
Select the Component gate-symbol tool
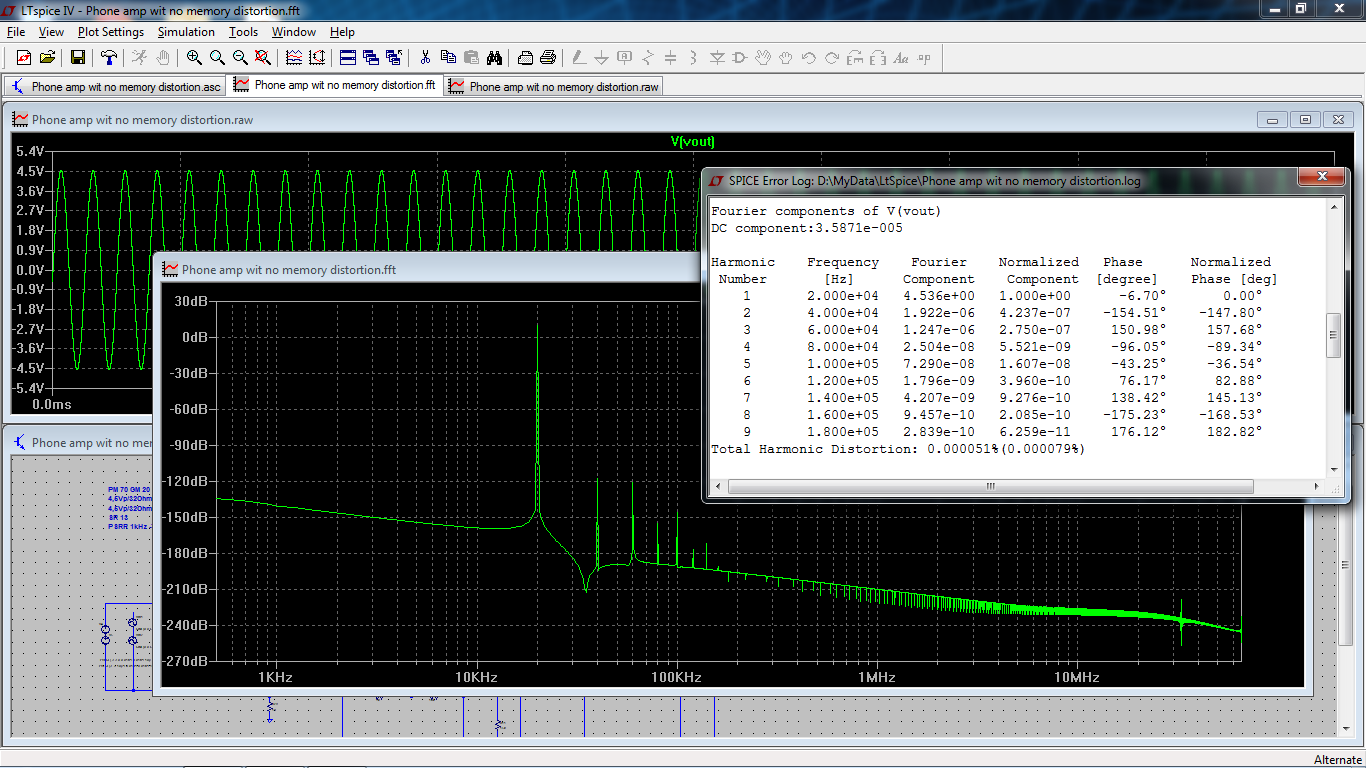(740, 57)
